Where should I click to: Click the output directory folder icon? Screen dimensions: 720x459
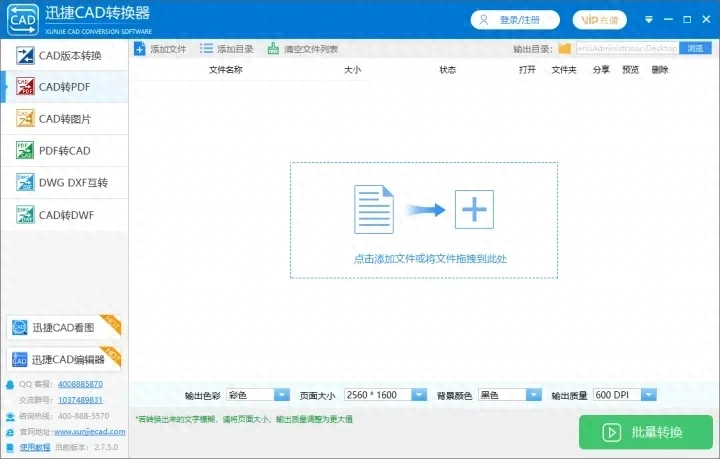tap(564, 48)
